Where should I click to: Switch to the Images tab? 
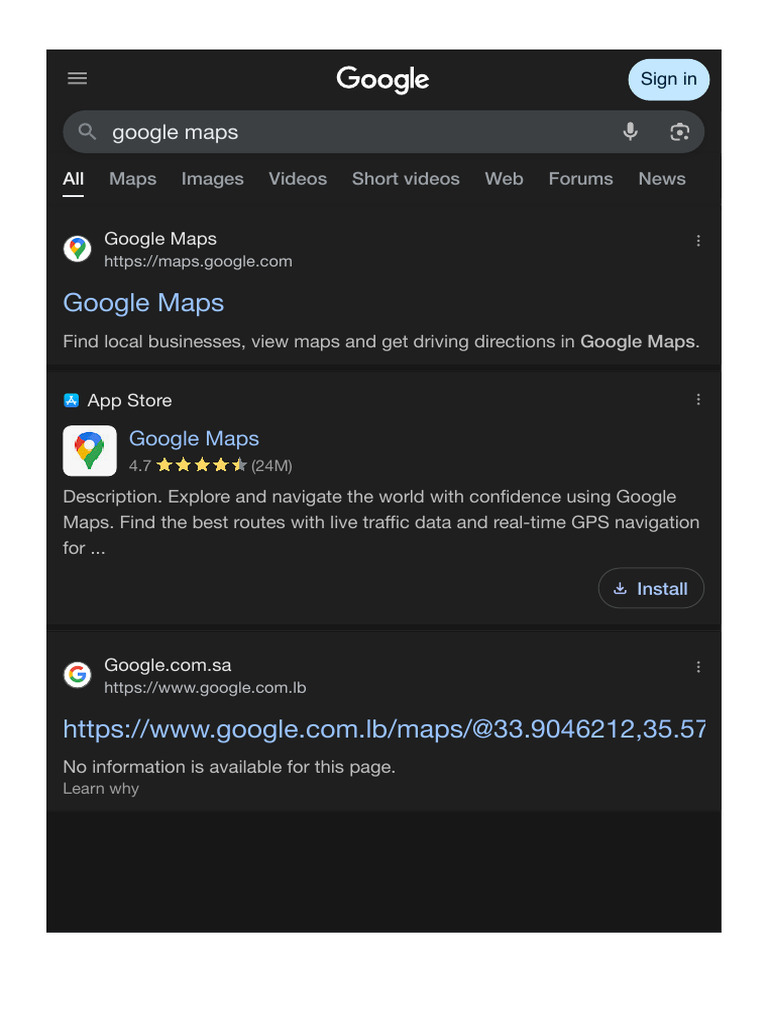click(x=212, y=179)
